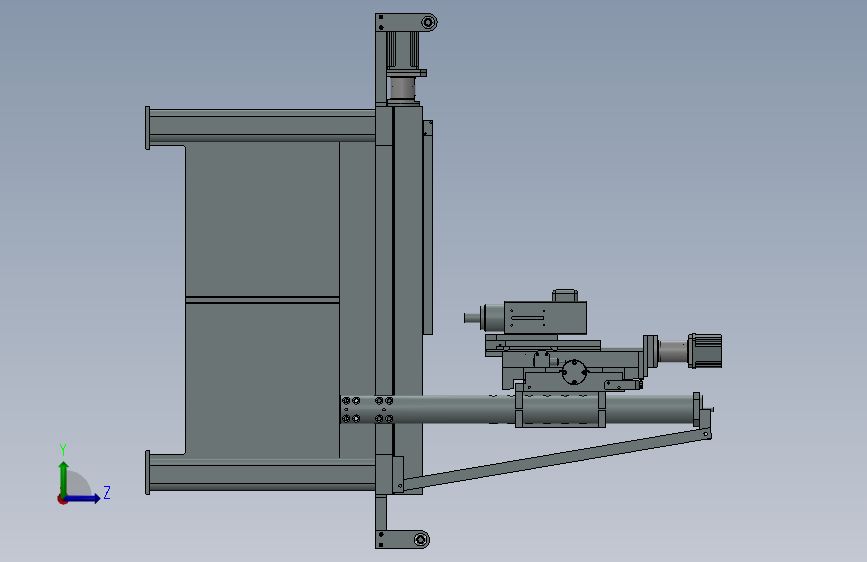Click the green Y axis arrow of the triad
867x562 pixels.
pos(64,478)
